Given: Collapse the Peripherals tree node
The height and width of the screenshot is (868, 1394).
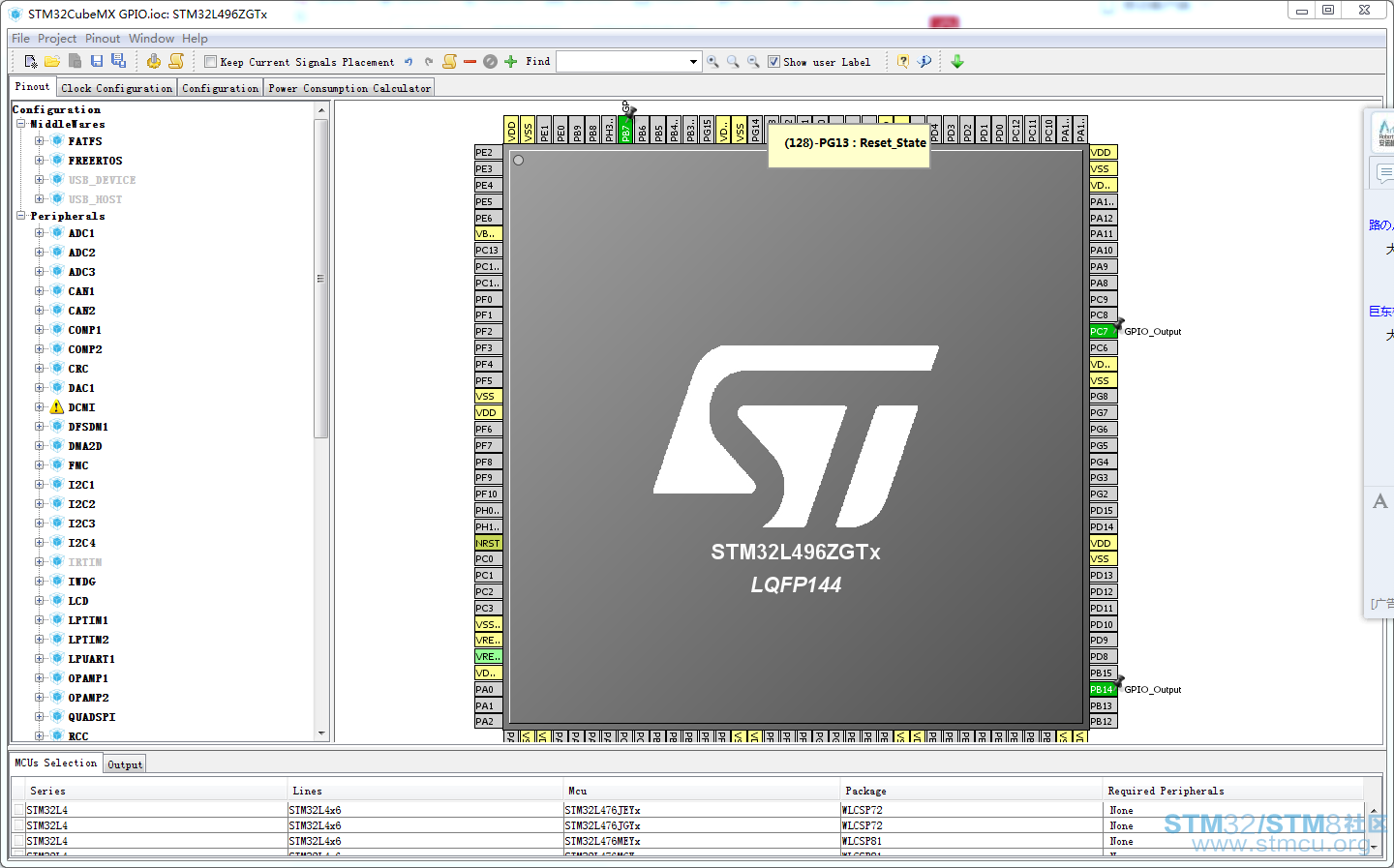Looking at the screenshot, I should click(x=20, y=216).
